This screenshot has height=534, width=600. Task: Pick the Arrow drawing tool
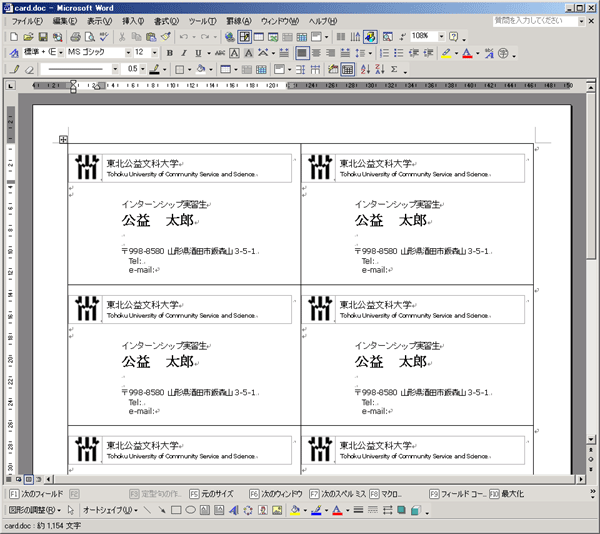coord(162,510)
